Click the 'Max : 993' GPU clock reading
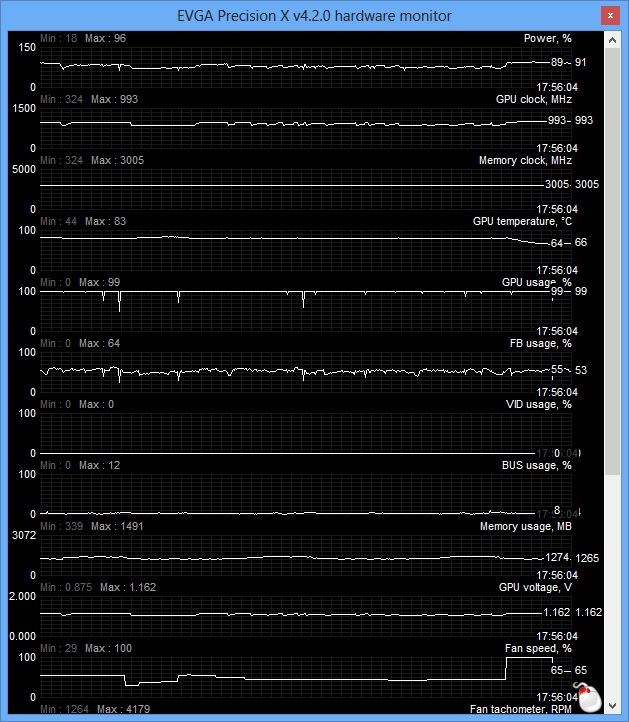The image size is (629, 722). [115, 99]
